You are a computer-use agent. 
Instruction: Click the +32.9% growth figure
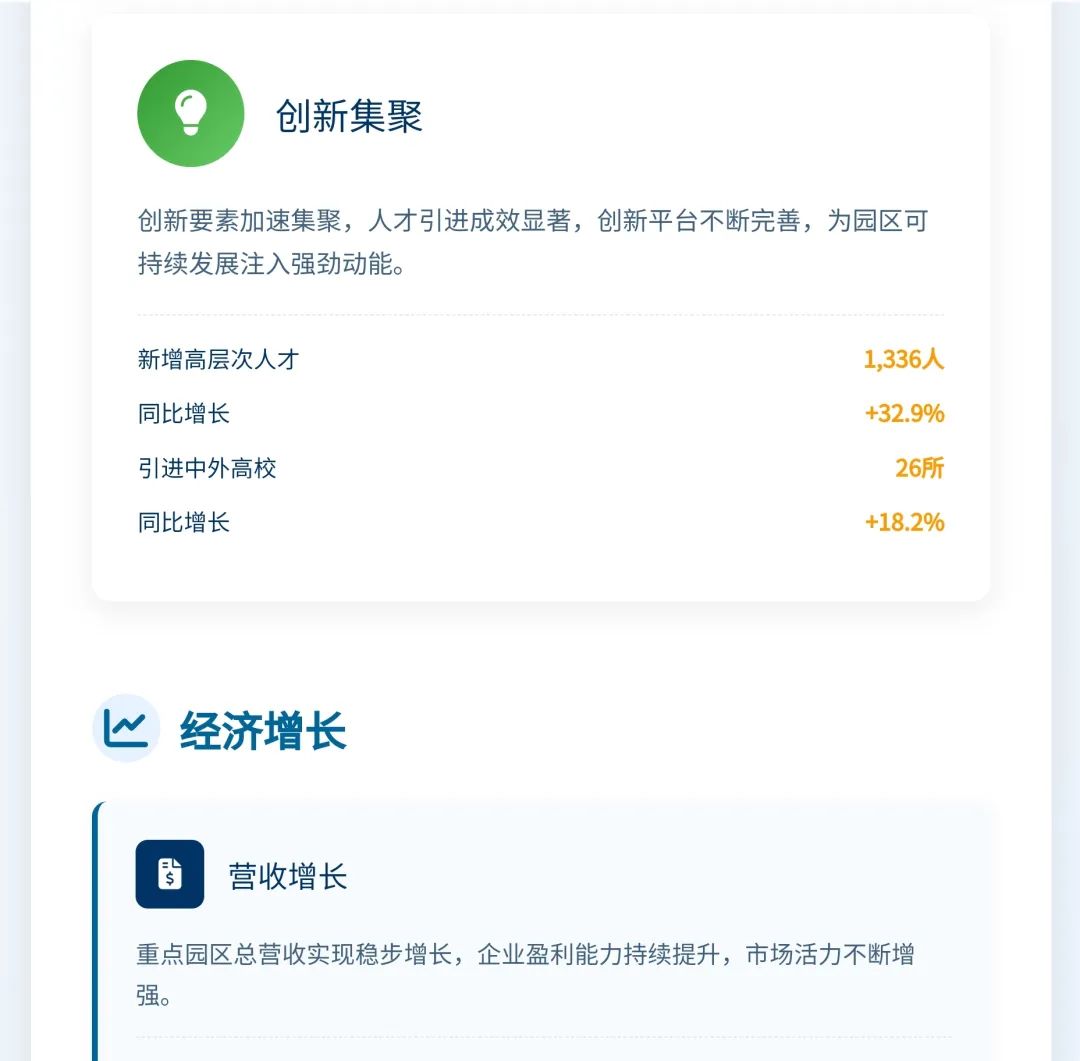904,413
